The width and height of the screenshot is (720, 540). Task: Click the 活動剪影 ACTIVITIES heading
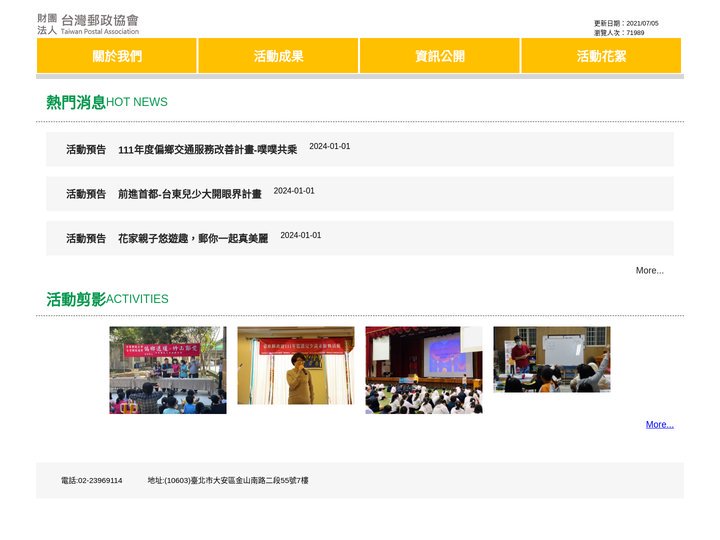tap(107, 299)
